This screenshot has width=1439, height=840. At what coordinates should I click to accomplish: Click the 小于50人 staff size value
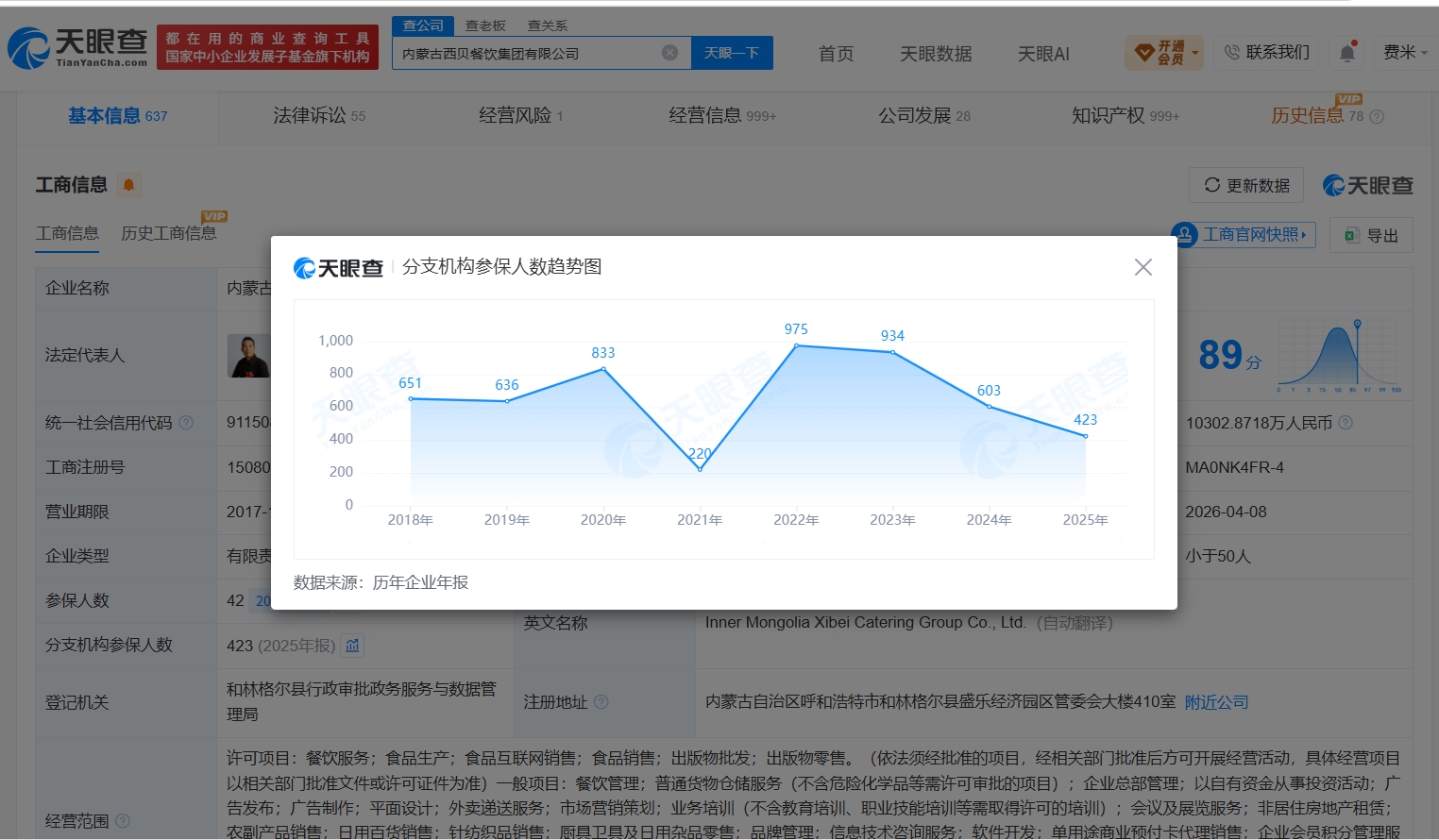[1218, 556]
